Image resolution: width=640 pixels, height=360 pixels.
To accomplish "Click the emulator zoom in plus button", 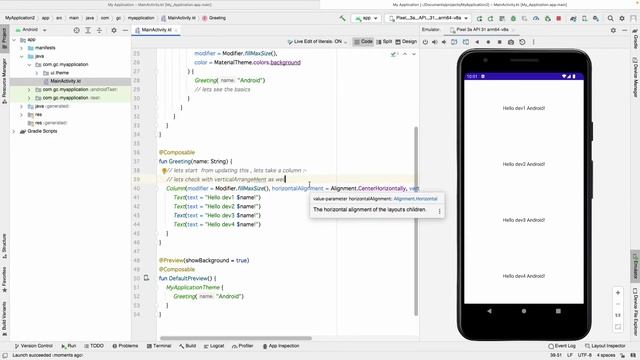I will point(618,293).
